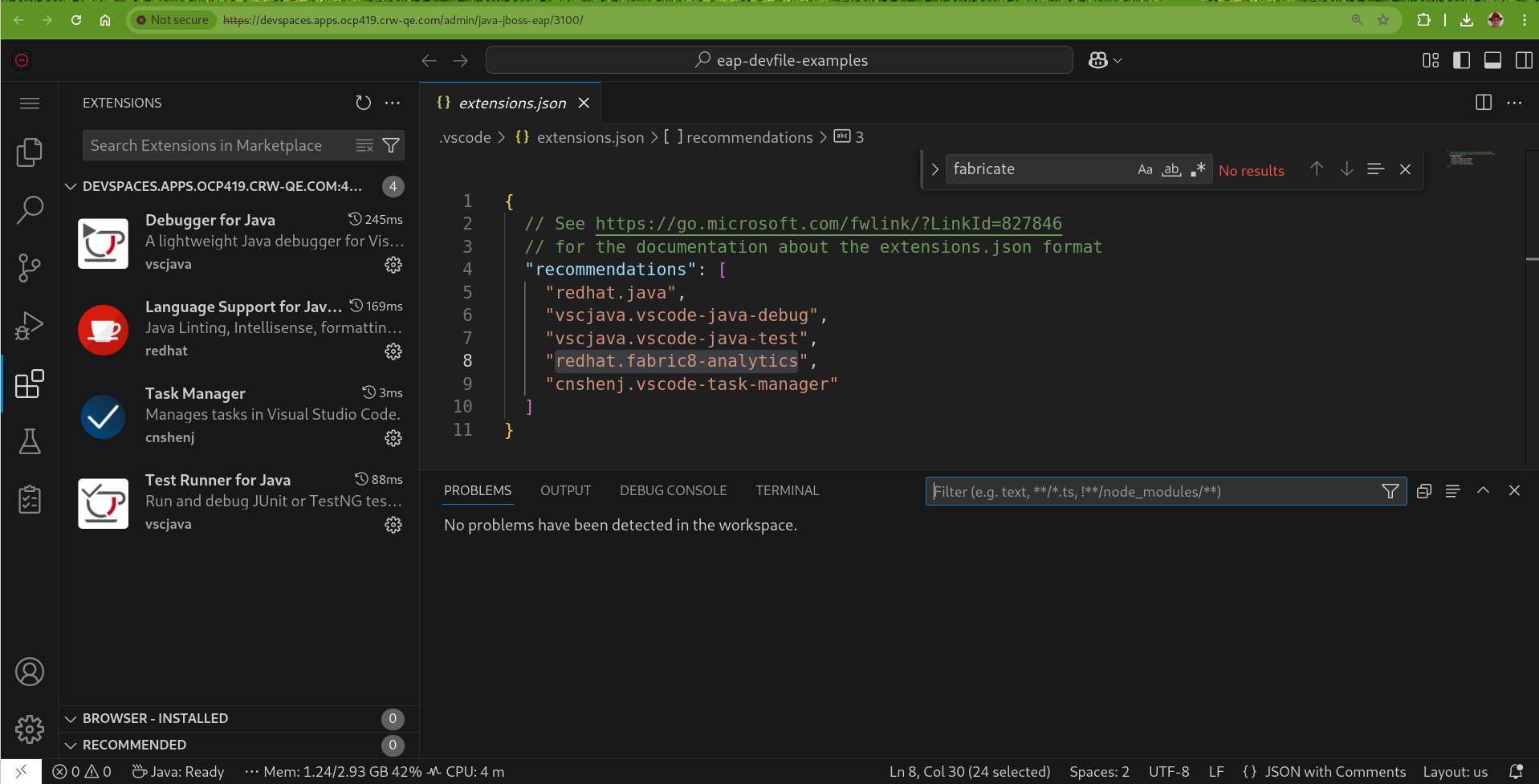Image resolution: width=1539 pixels, height=784 pixels.
Task: Toggle Use Regular Expression in find
Action: click(x=1198, y=169)
